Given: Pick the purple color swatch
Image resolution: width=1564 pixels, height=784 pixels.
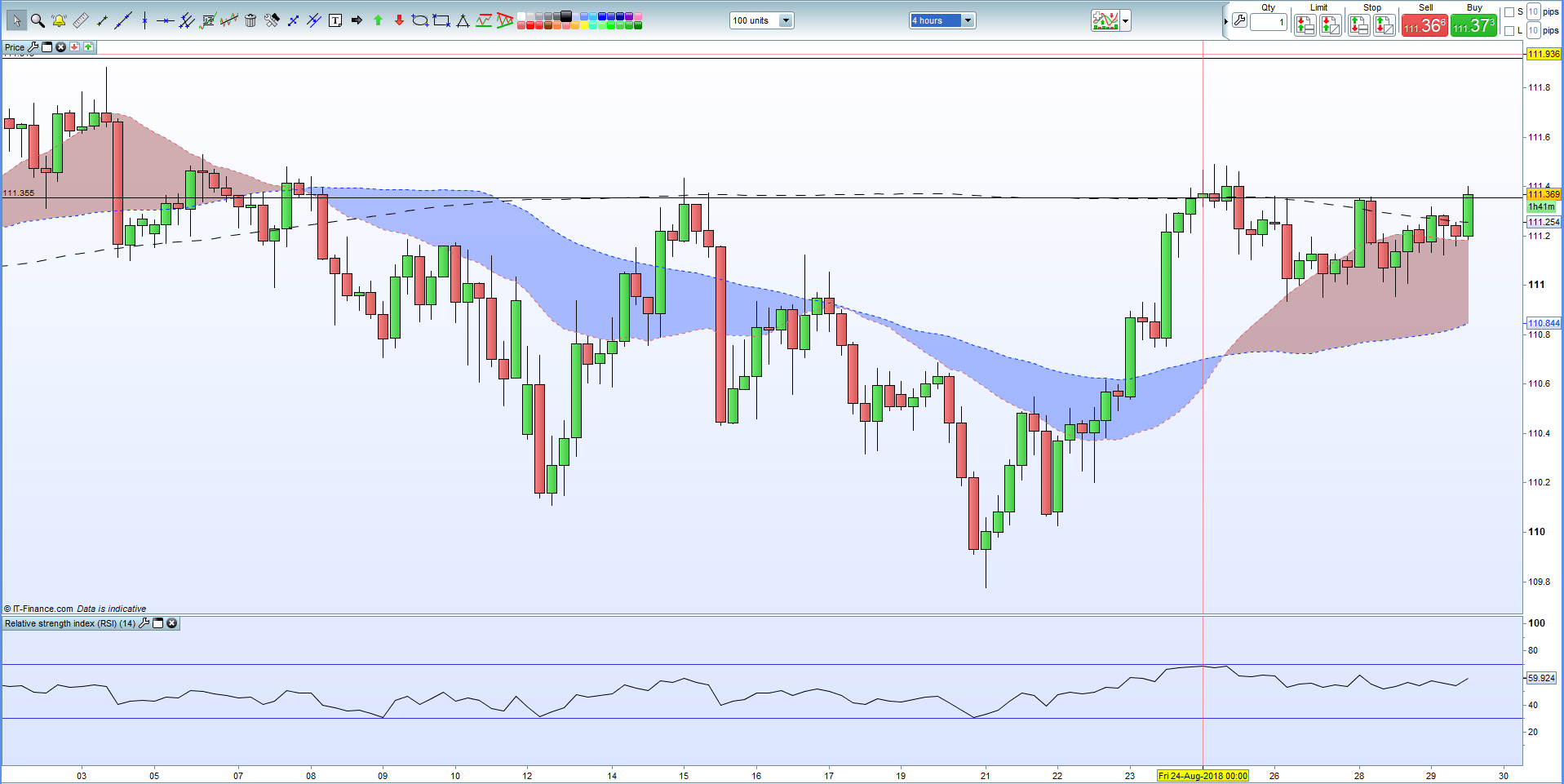Looking at the screenshot, I should 628,16.
